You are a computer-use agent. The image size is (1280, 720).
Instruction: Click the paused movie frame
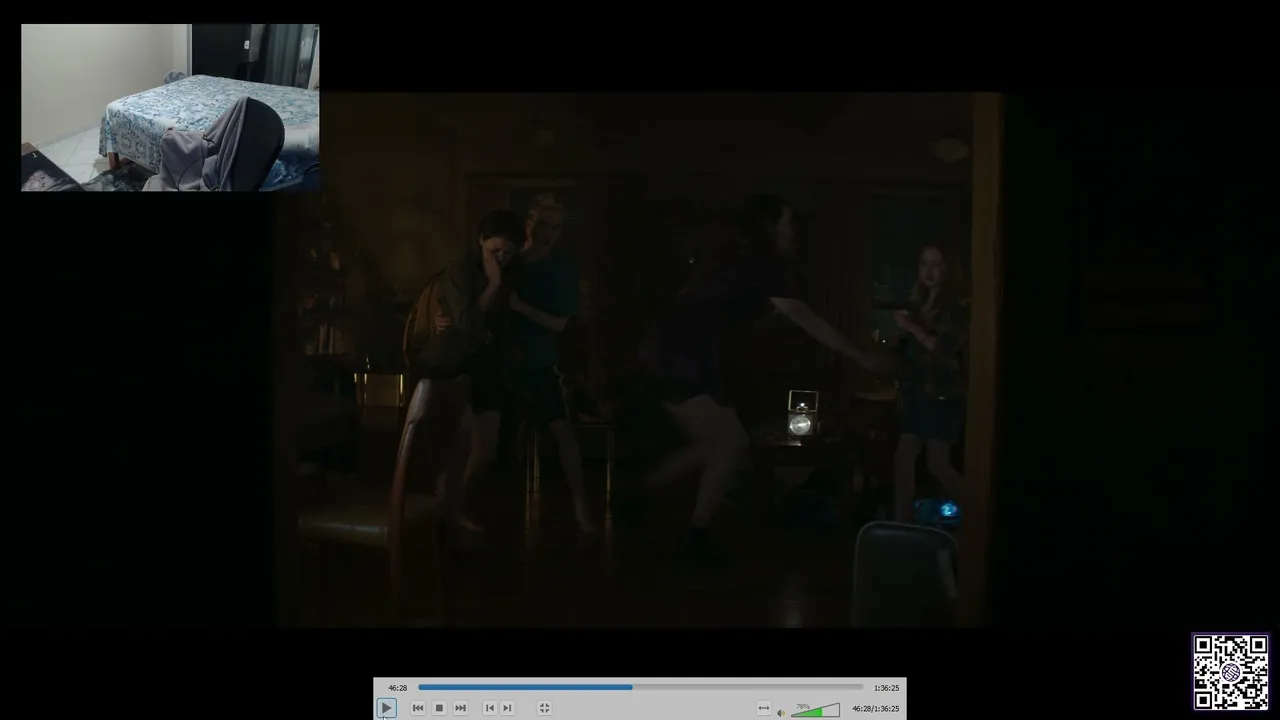click(640, 360)
